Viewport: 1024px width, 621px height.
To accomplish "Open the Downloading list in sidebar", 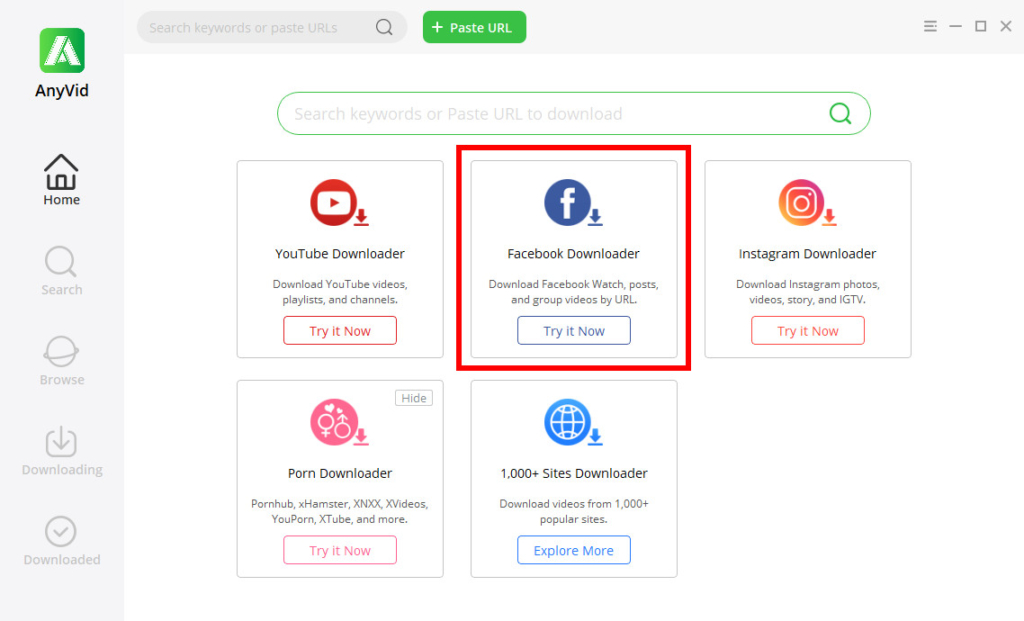I will click(x=61, y=451).
